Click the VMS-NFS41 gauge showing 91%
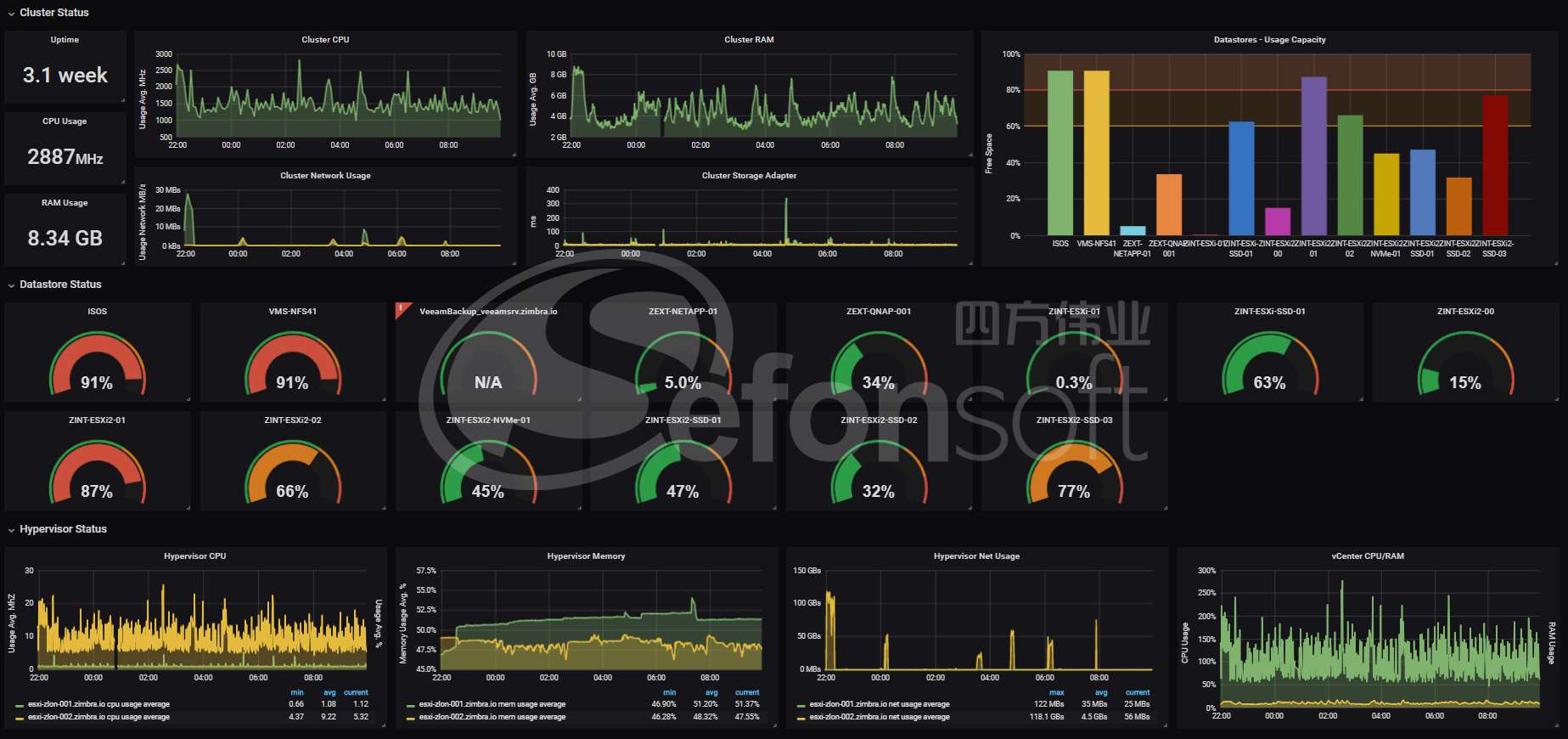Screen dimensions: 1568x739 click(292, 365)
